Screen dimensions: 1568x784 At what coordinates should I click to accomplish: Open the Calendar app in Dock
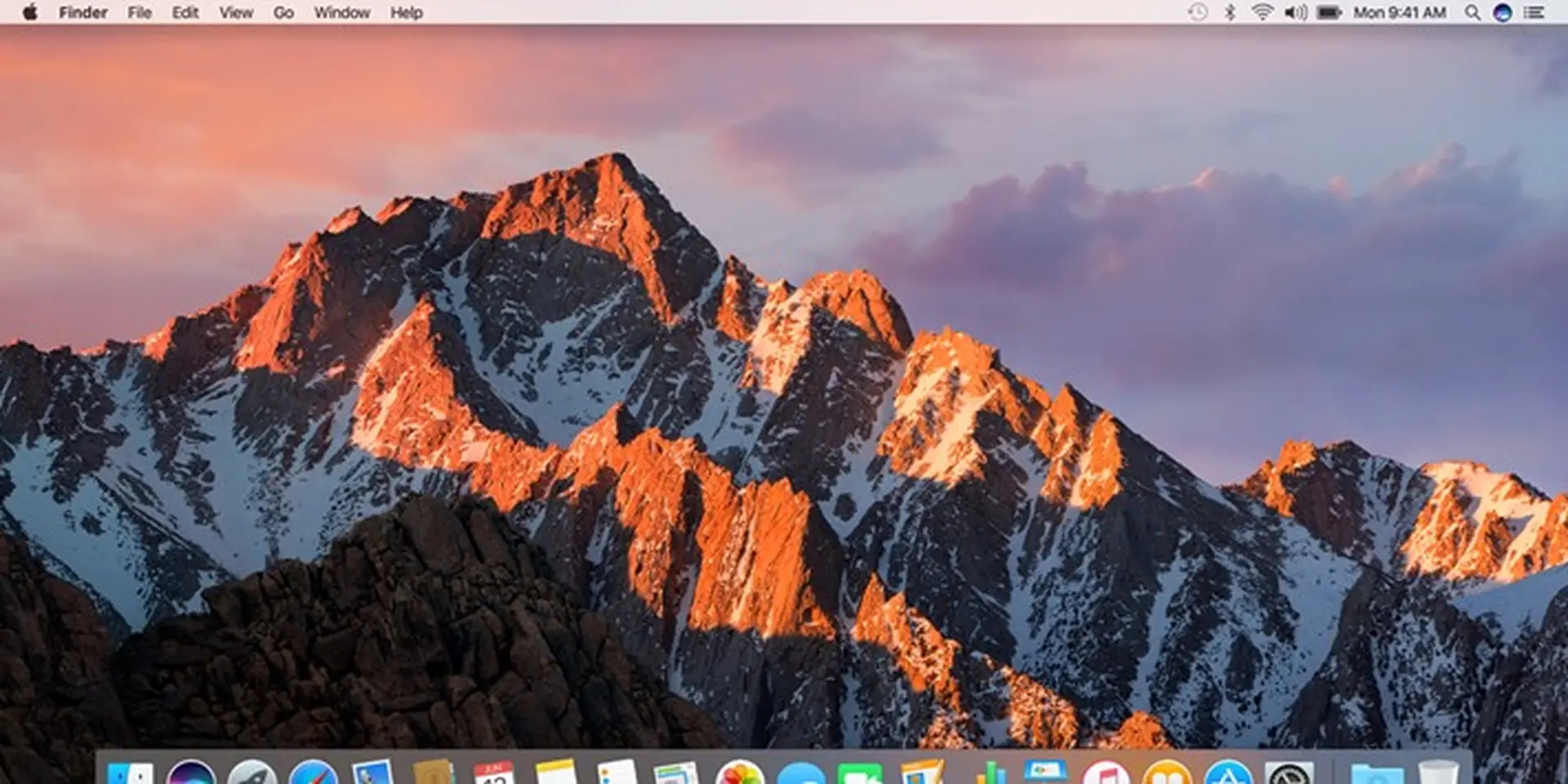click(494, 774)
